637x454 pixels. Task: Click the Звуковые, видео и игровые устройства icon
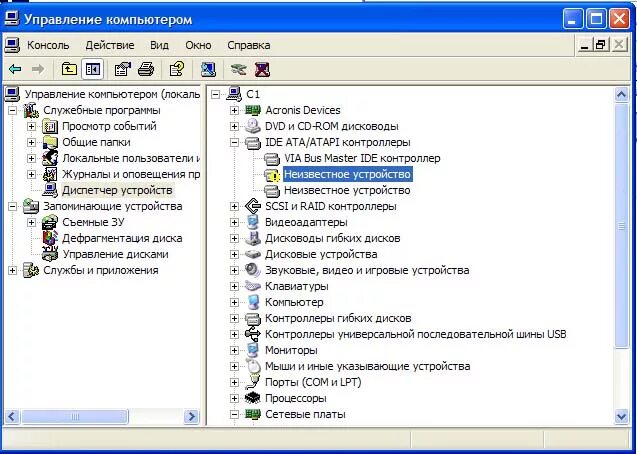(x=253, y=270)
